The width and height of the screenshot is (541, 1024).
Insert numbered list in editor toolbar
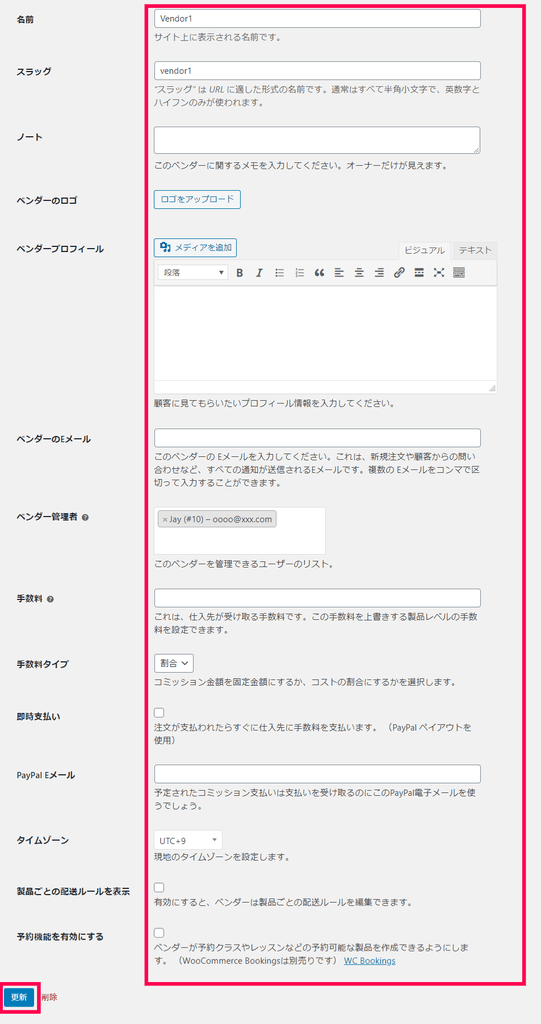(299, 273)
